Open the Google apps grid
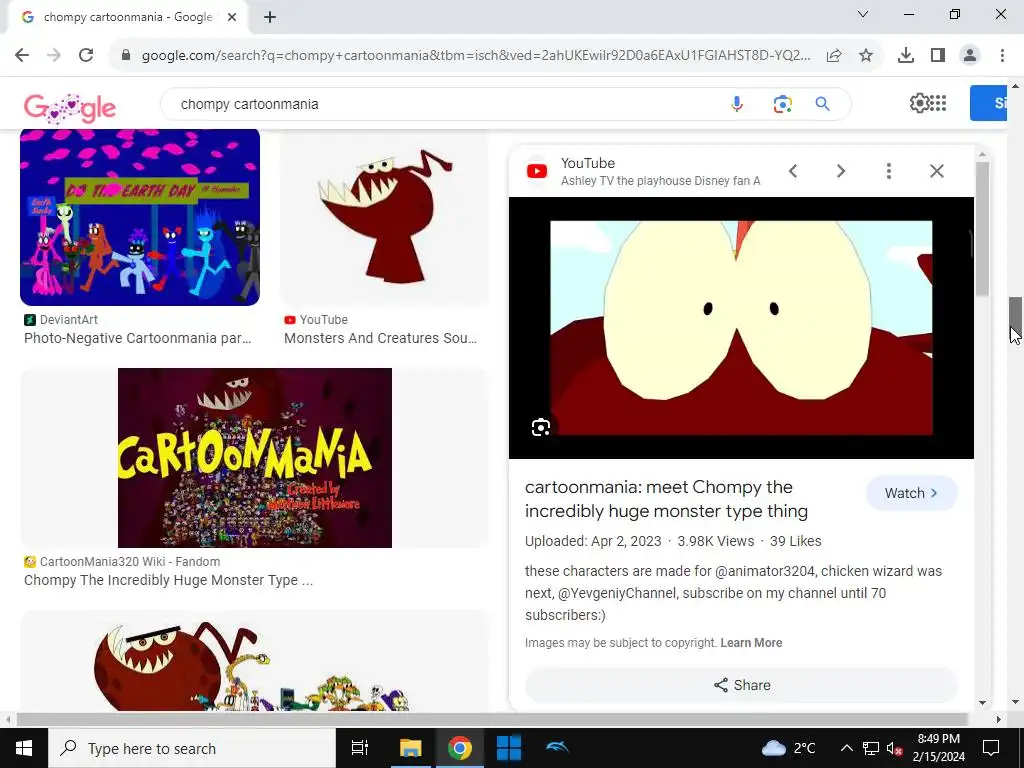1024x768 pixels. point(938,103)
